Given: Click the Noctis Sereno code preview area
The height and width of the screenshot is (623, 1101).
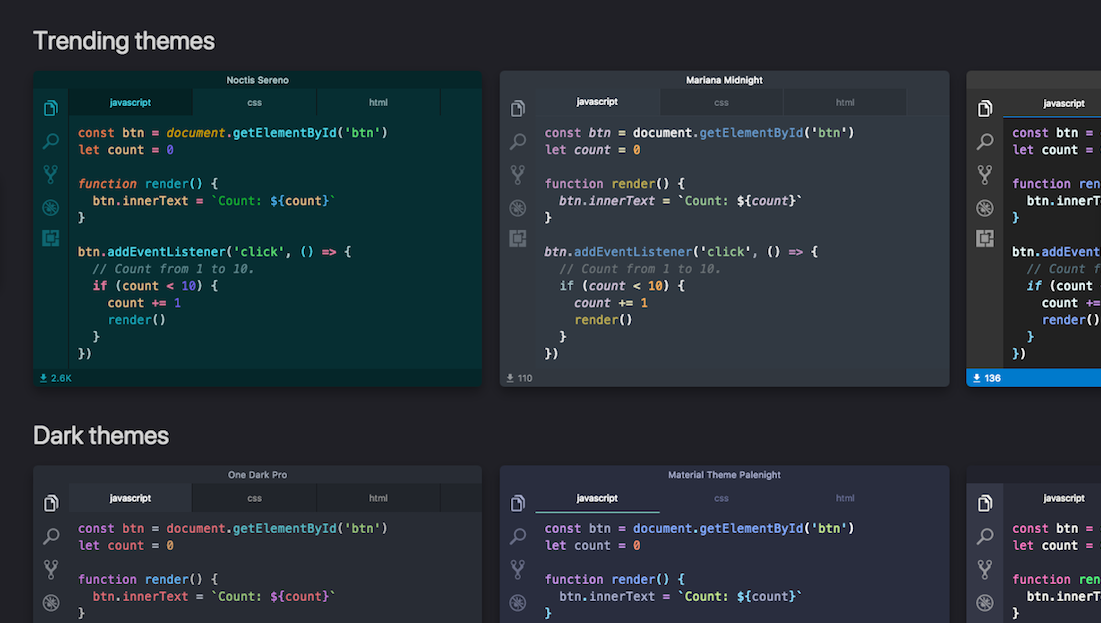Looking at the screenshot, I should click(x=275, y=242).
